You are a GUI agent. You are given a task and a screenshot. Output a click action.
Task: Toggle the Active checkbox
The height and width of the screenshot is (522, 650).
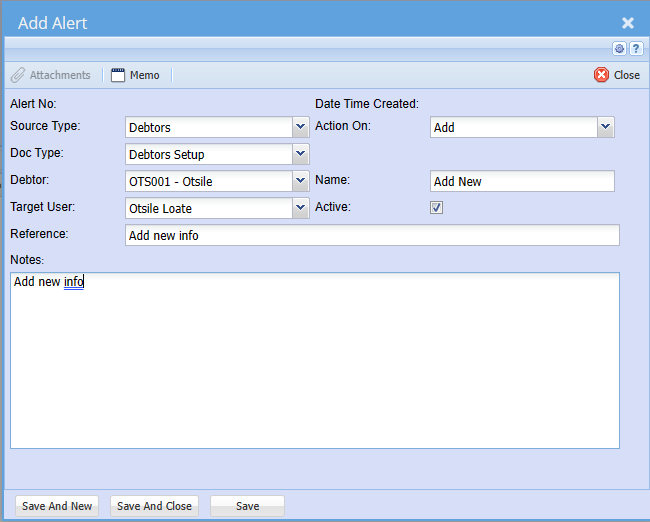[436, 208]
